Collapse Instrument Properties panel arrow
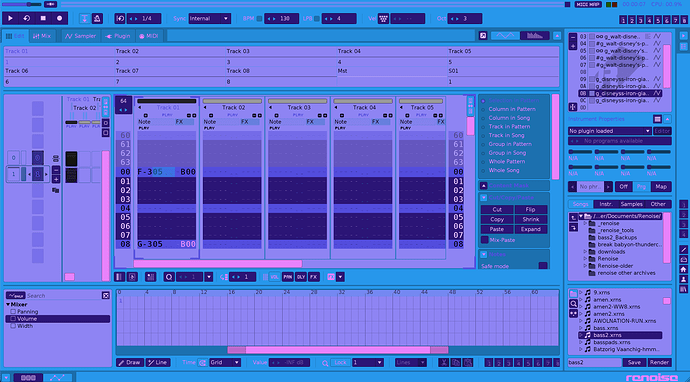The height and width of the screenshot is (382, 690). point(668,119)
